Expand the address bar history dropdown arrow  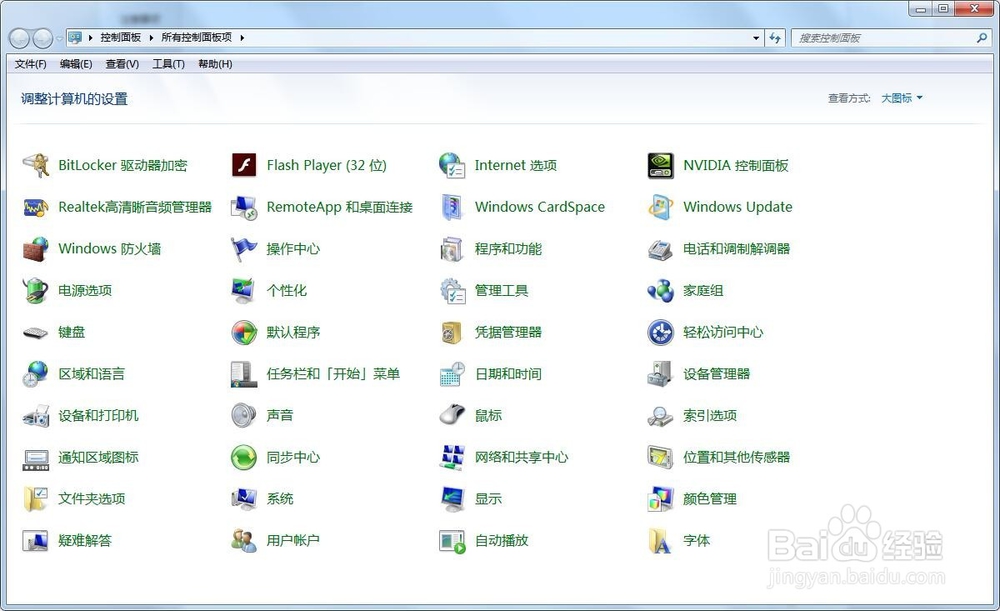[x=756, y=38]
